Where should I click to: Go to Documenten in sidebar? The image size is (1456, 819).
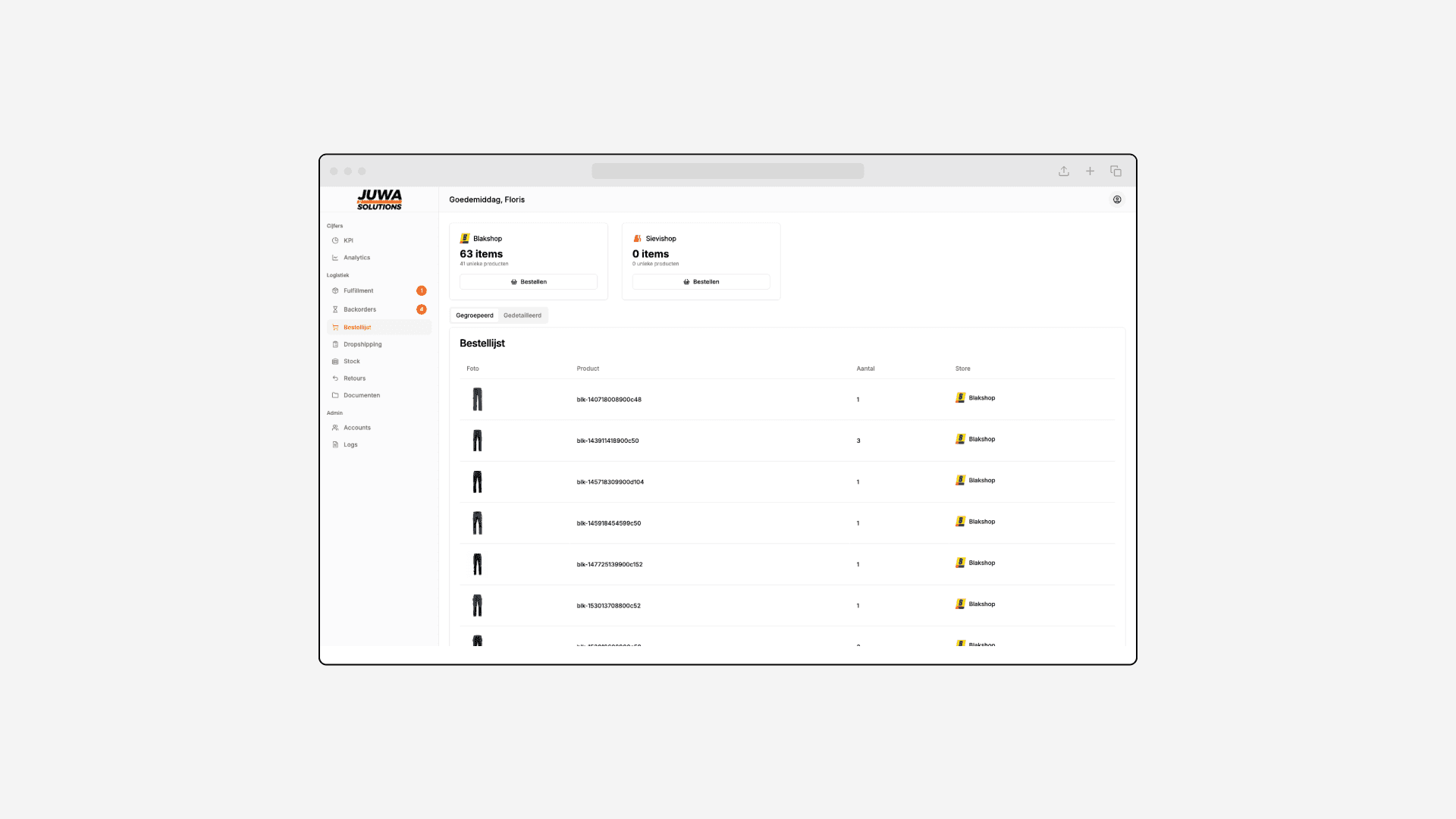[x=361, y=395]
